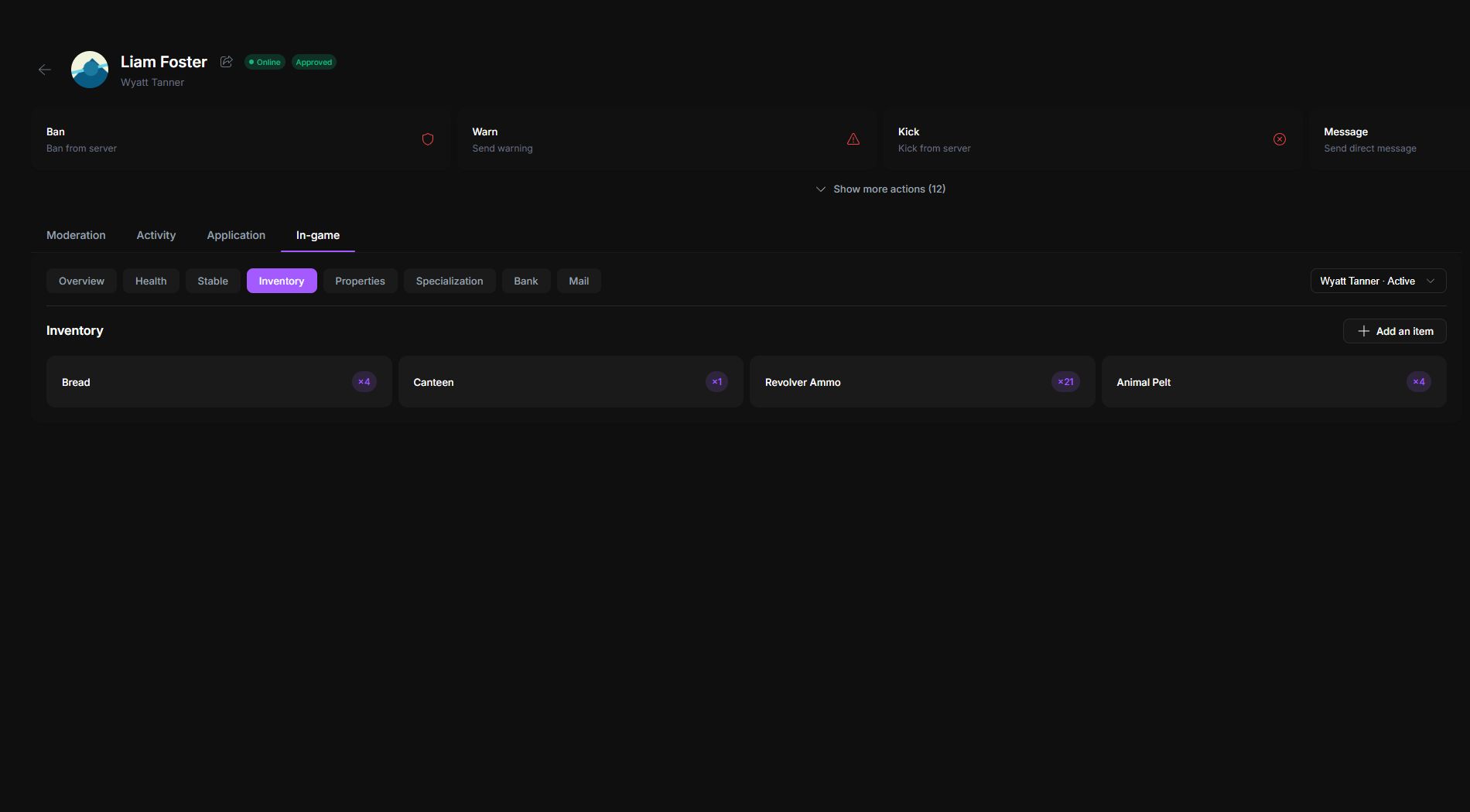Viewport: 1470px width, 812px height.
Task: Click the share icon beside Liam Foster
Action: 227,62
